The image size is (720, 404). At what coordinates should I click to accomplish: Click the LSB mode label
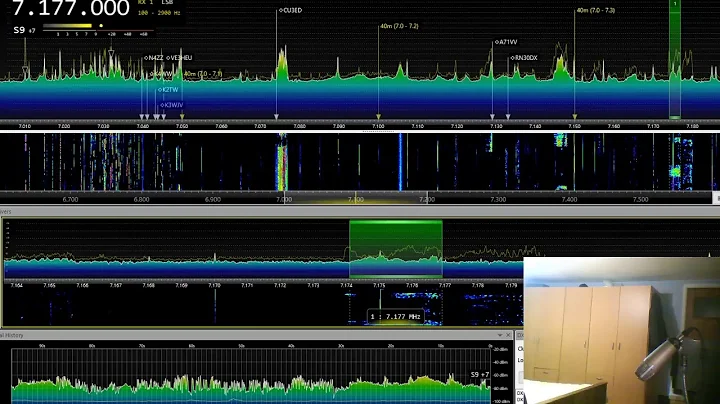pos(167,3)
